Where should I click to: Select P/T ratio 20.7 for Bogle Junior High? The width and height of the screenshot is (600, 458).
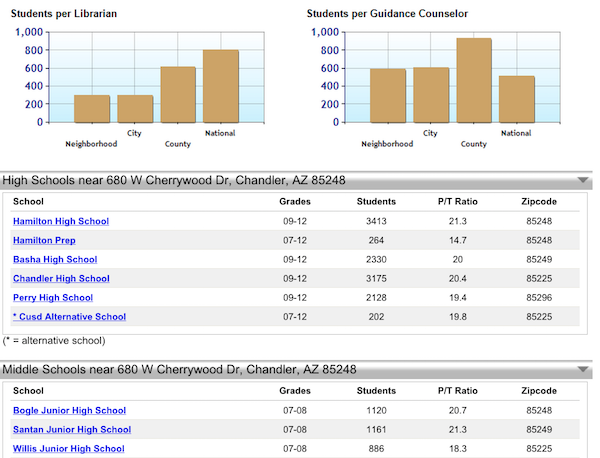(458, 411)
